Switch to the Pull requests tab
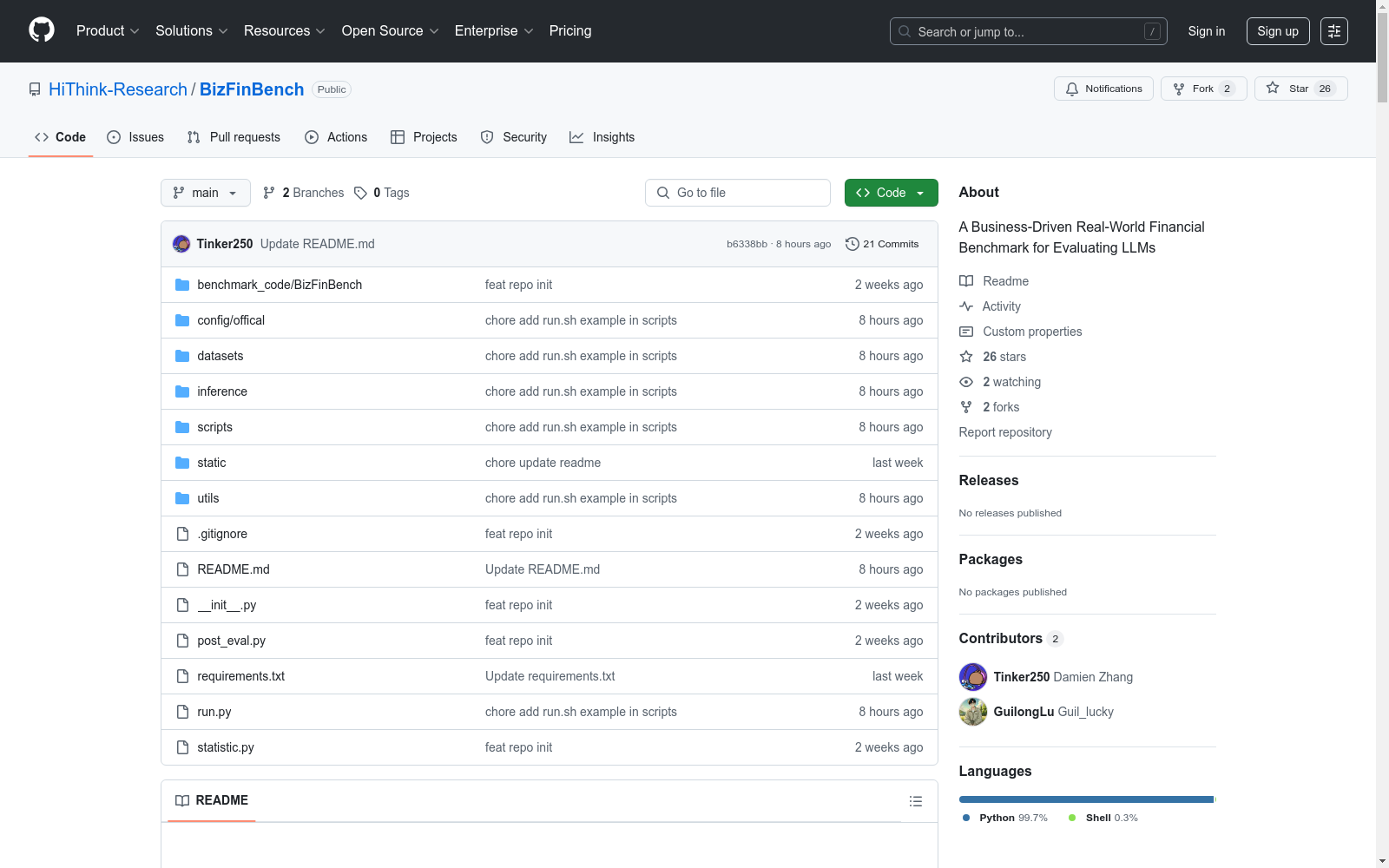This screenshot has height=868, width=1389. (x=234, y=137)
